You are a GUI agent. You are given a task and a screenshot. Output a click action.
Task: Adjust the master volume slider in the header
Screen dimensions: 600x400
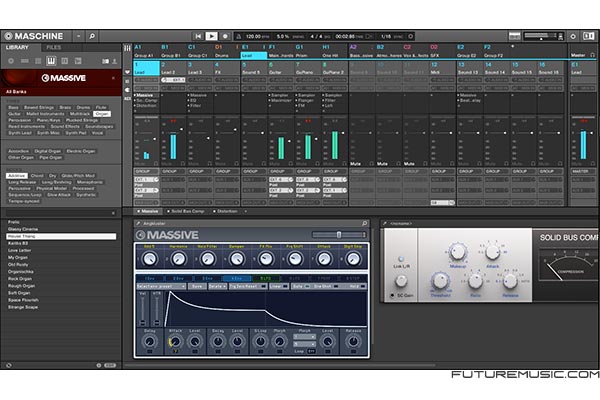[540, 36]
